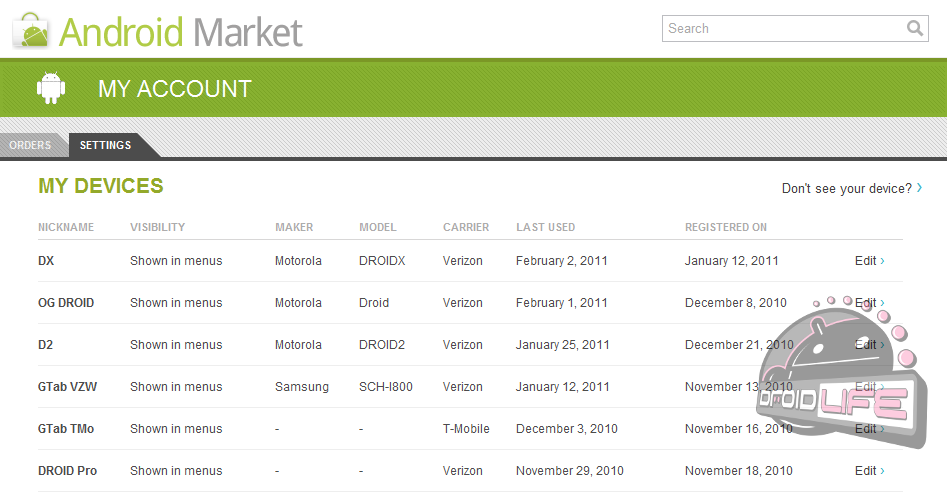The width and height of the screenshot is (947, 500).
Task: Edit the D2 device entry
Action: 868,345
